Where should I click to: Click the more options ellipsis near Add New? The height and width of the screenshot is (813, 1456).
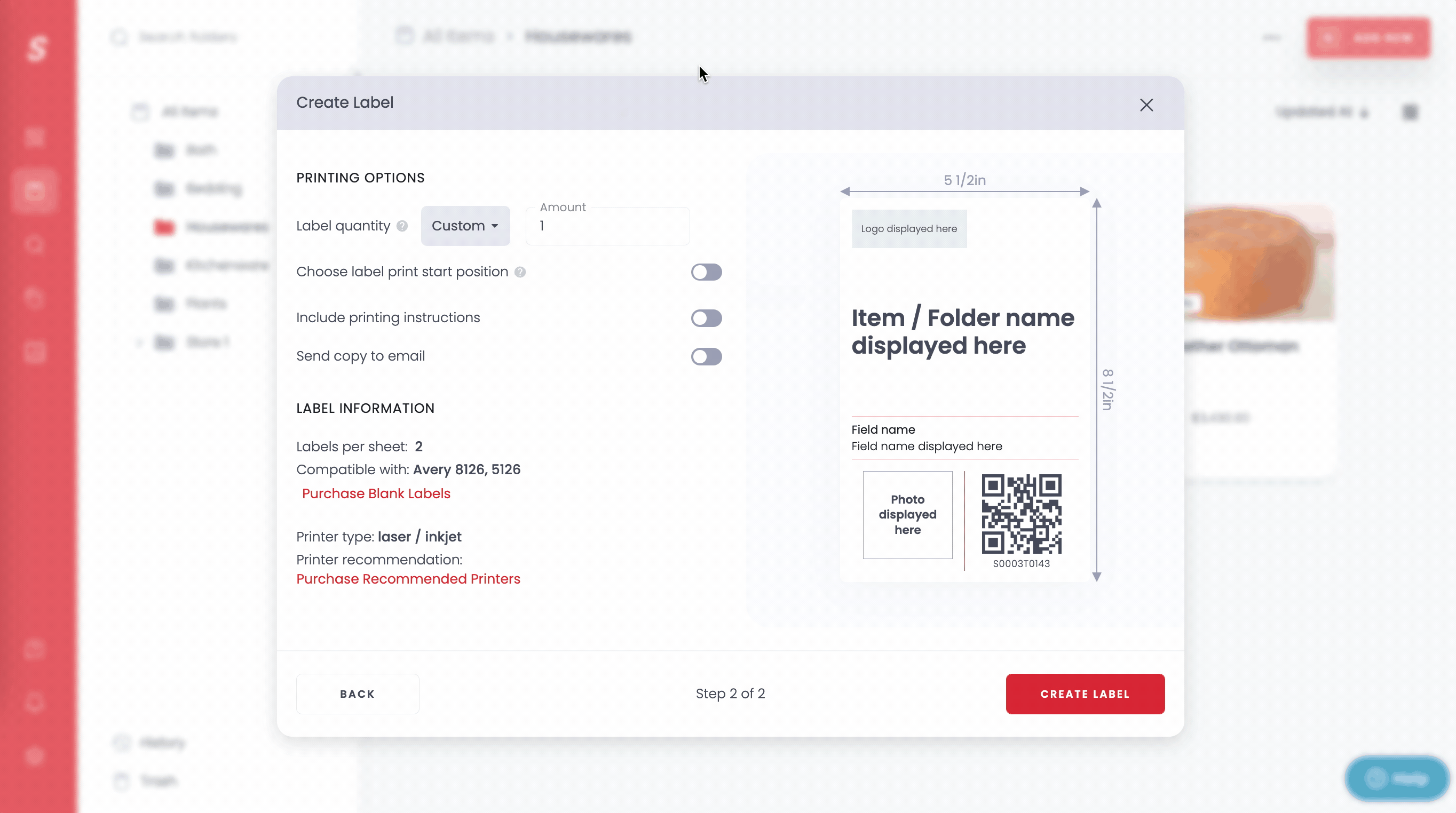(1271, 37)
